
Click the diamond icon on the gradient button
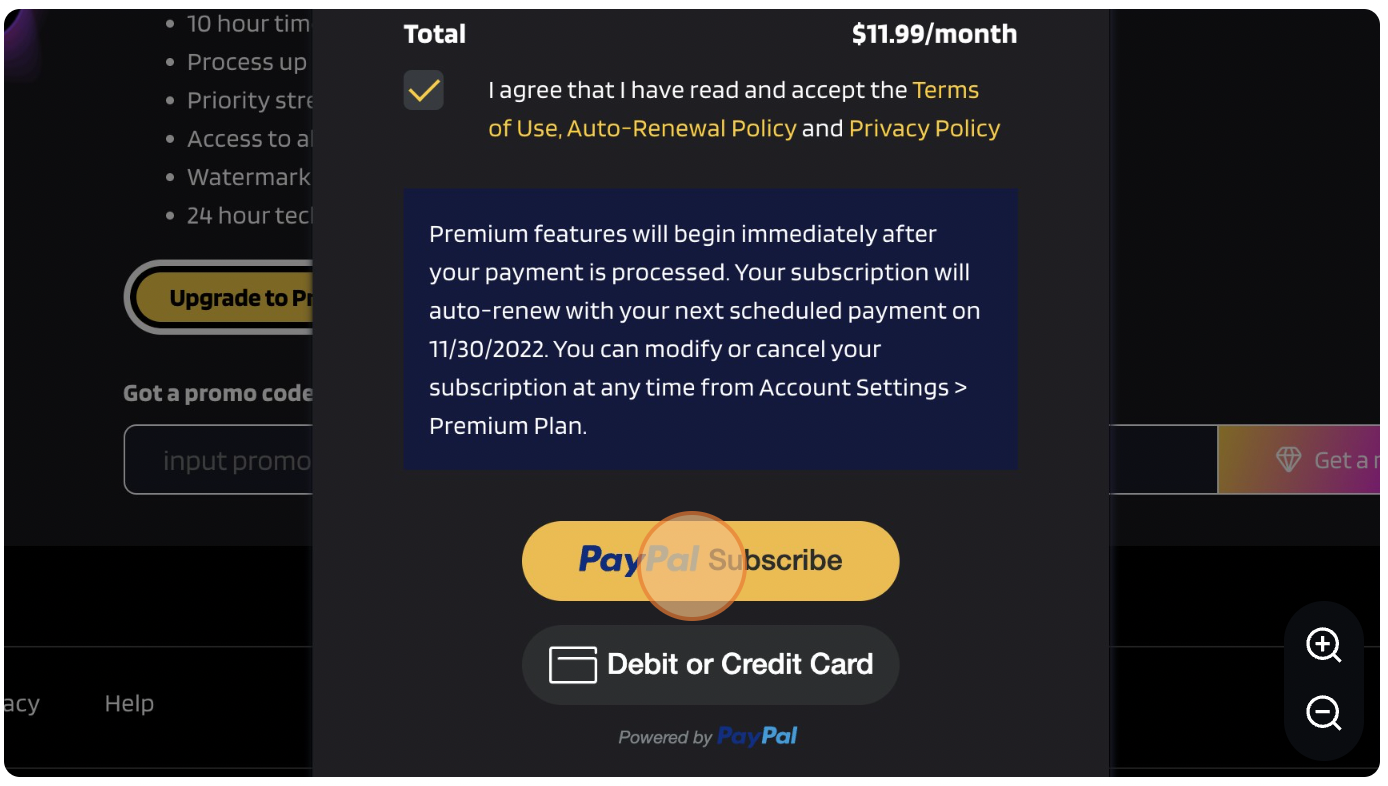coord(1288,460)
